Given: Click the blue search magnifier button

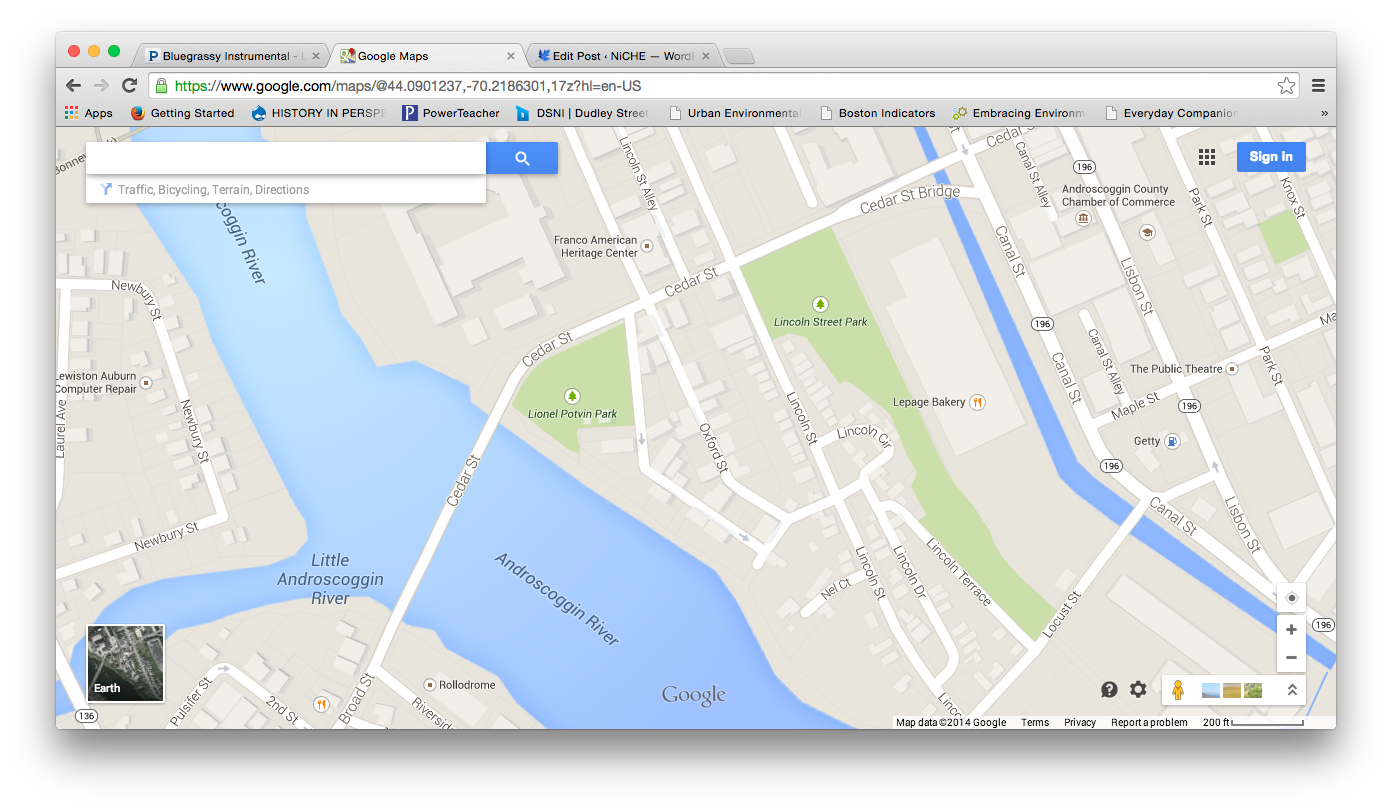Looking at the screenshot, I should point(521,158).
